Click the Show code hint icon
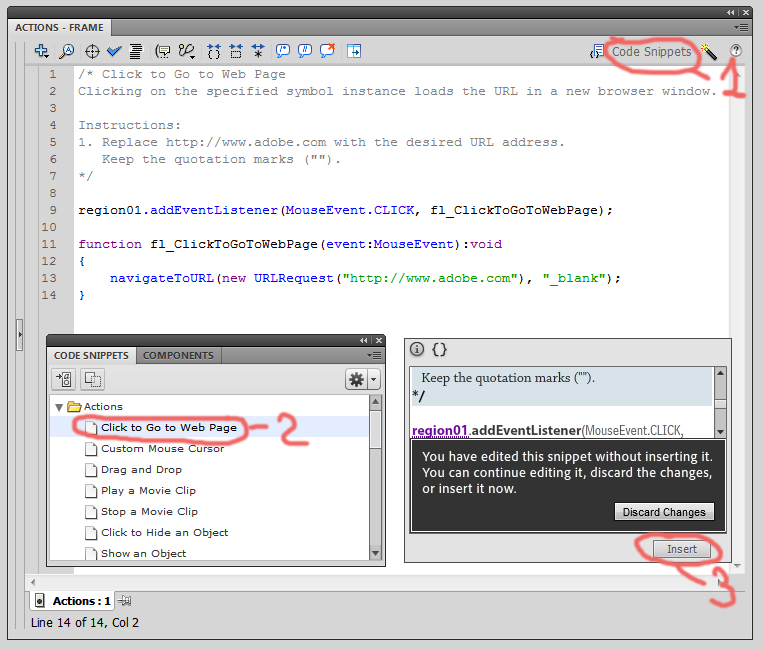764x650 pixels. tap(163, 51)
